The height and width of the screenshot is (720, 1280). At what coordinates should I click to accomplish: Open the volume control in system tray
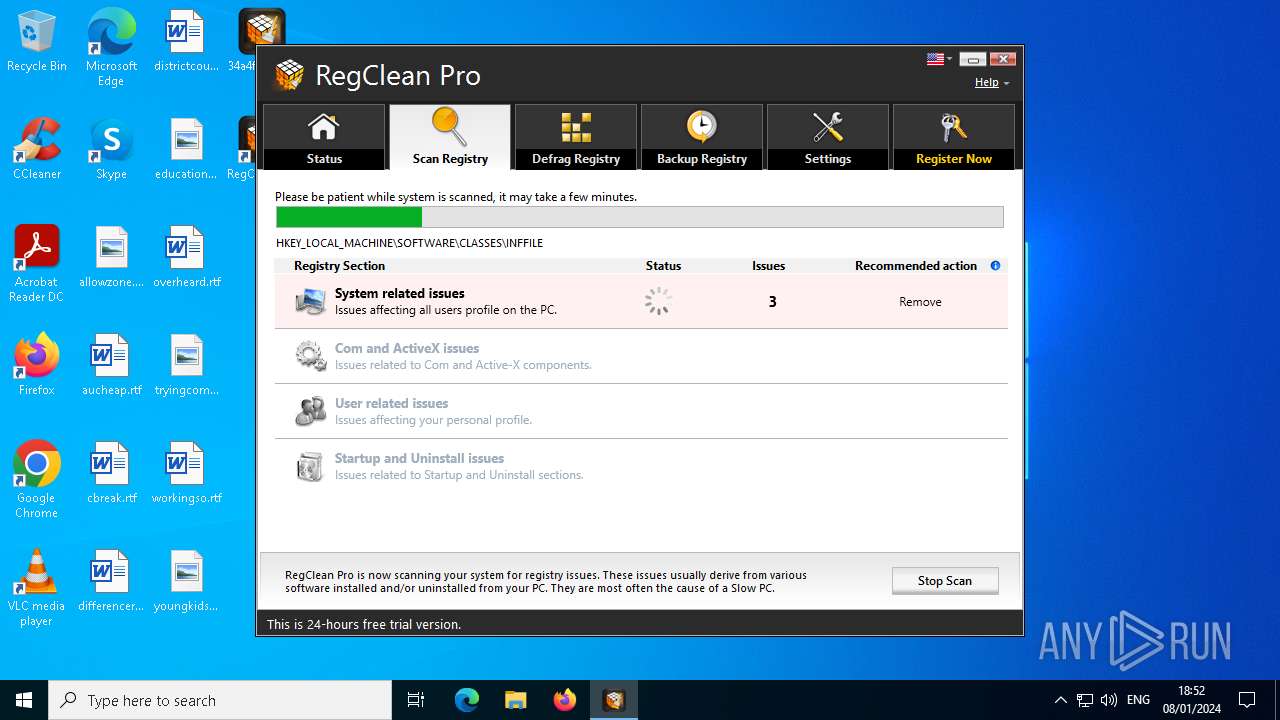(1109, 700)
